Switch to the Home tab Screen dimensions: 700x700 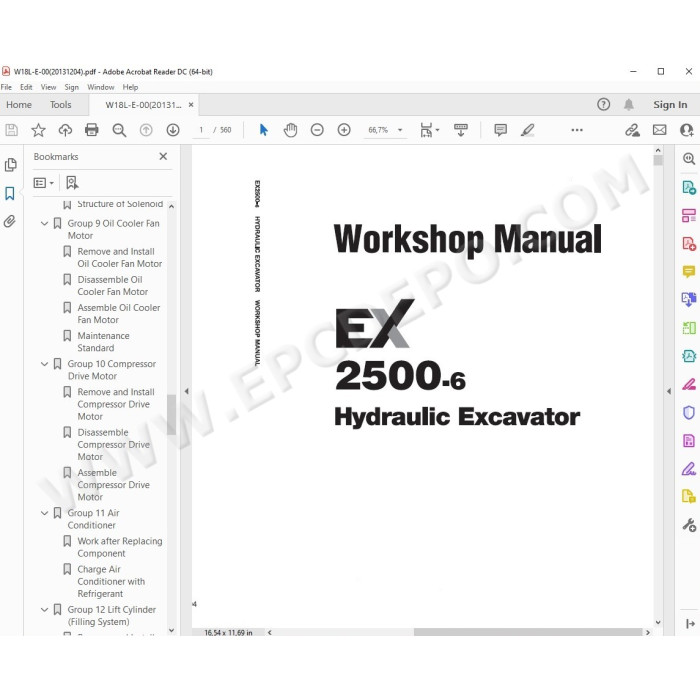pyautogui.click(x=19, y=104)
